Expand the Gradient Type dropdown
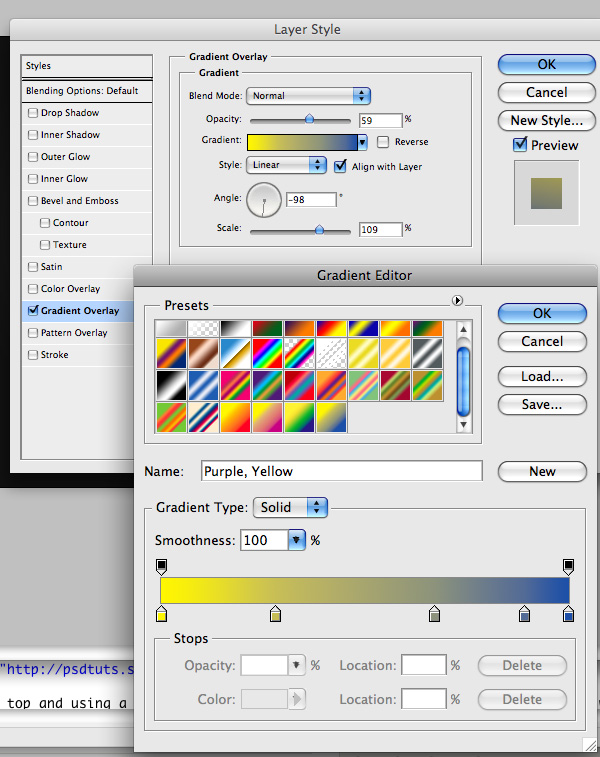This screenshot has width=600, height=757. (290, 507)
